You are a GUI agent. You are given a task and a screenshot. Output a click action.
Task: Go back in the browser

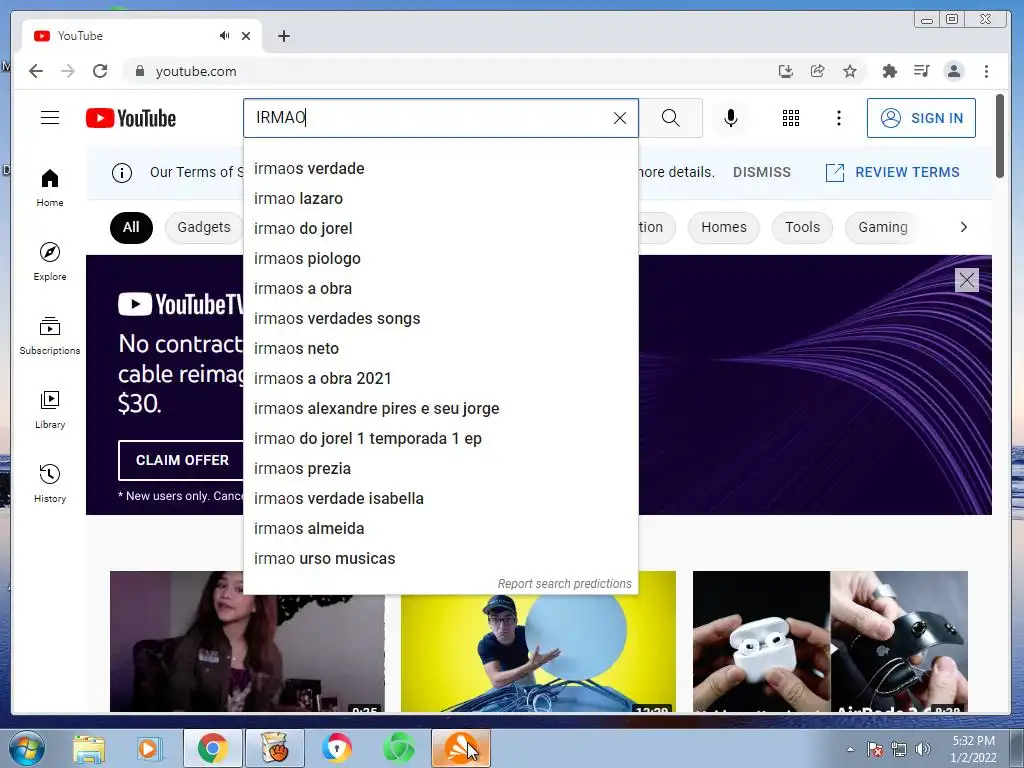(x=36, y=71)
